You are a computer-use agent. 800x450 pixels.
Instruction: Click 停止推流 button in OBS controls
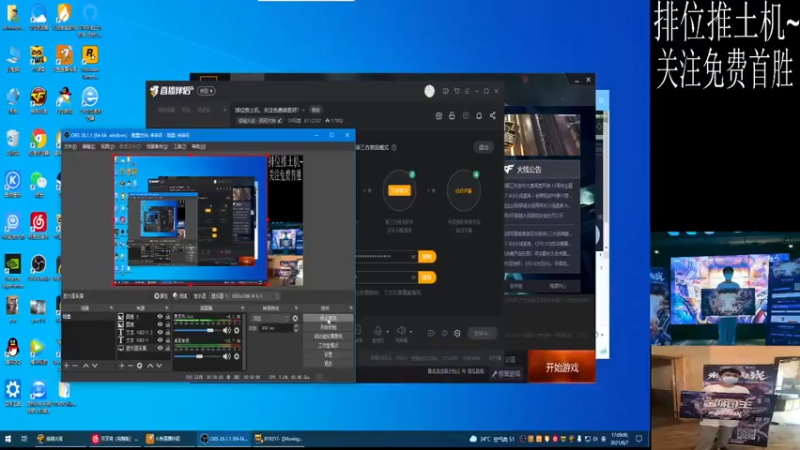pyautogui.click(x=328, y=318)
